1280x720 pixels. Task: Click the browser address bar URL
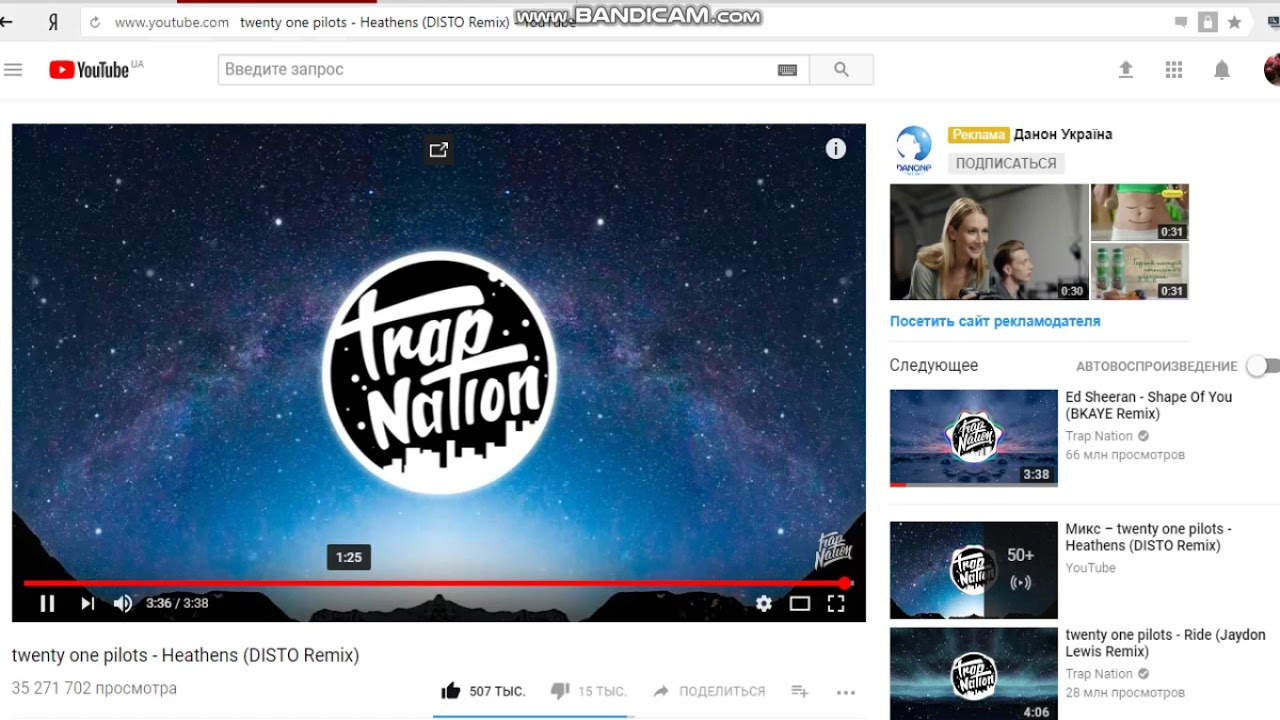(171, 22)
